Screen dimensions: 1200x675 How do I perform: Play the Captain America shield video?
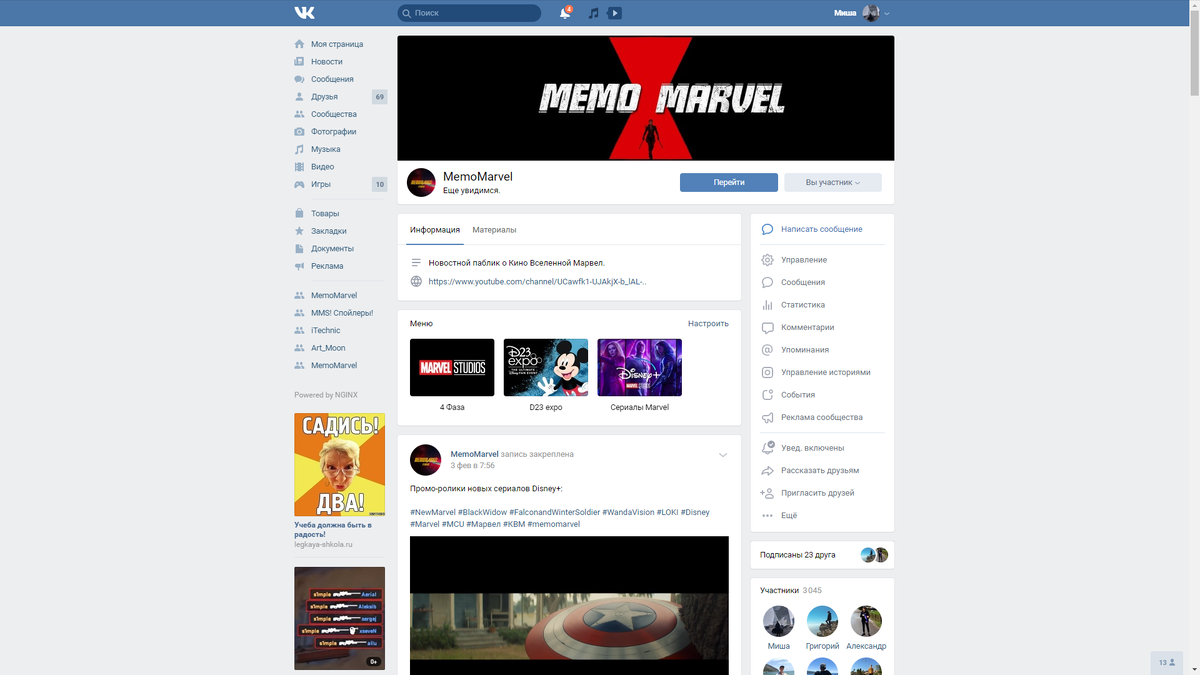click(x=569, y=605)
